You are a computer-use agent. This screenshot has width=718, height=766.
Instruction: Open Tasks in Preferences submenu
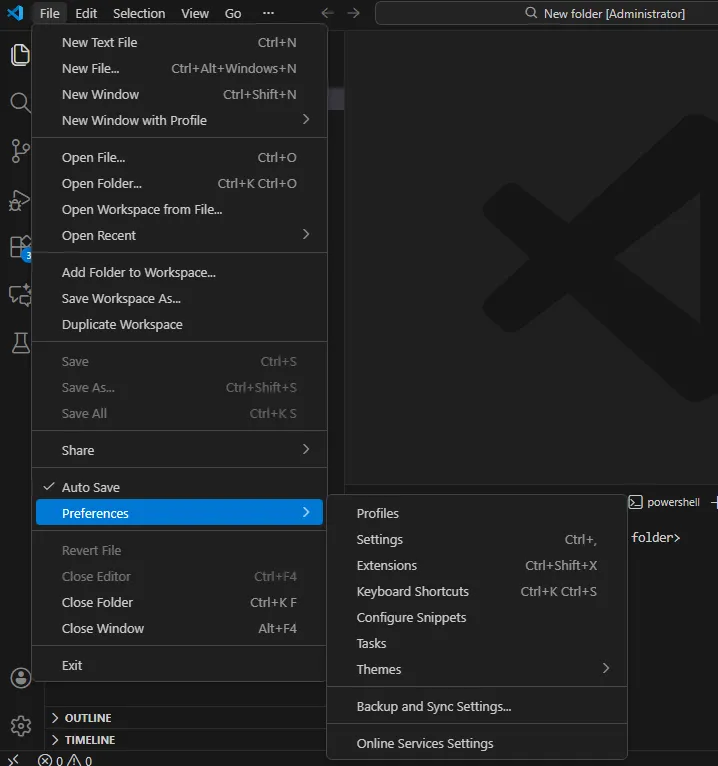[x=477, y=643]
